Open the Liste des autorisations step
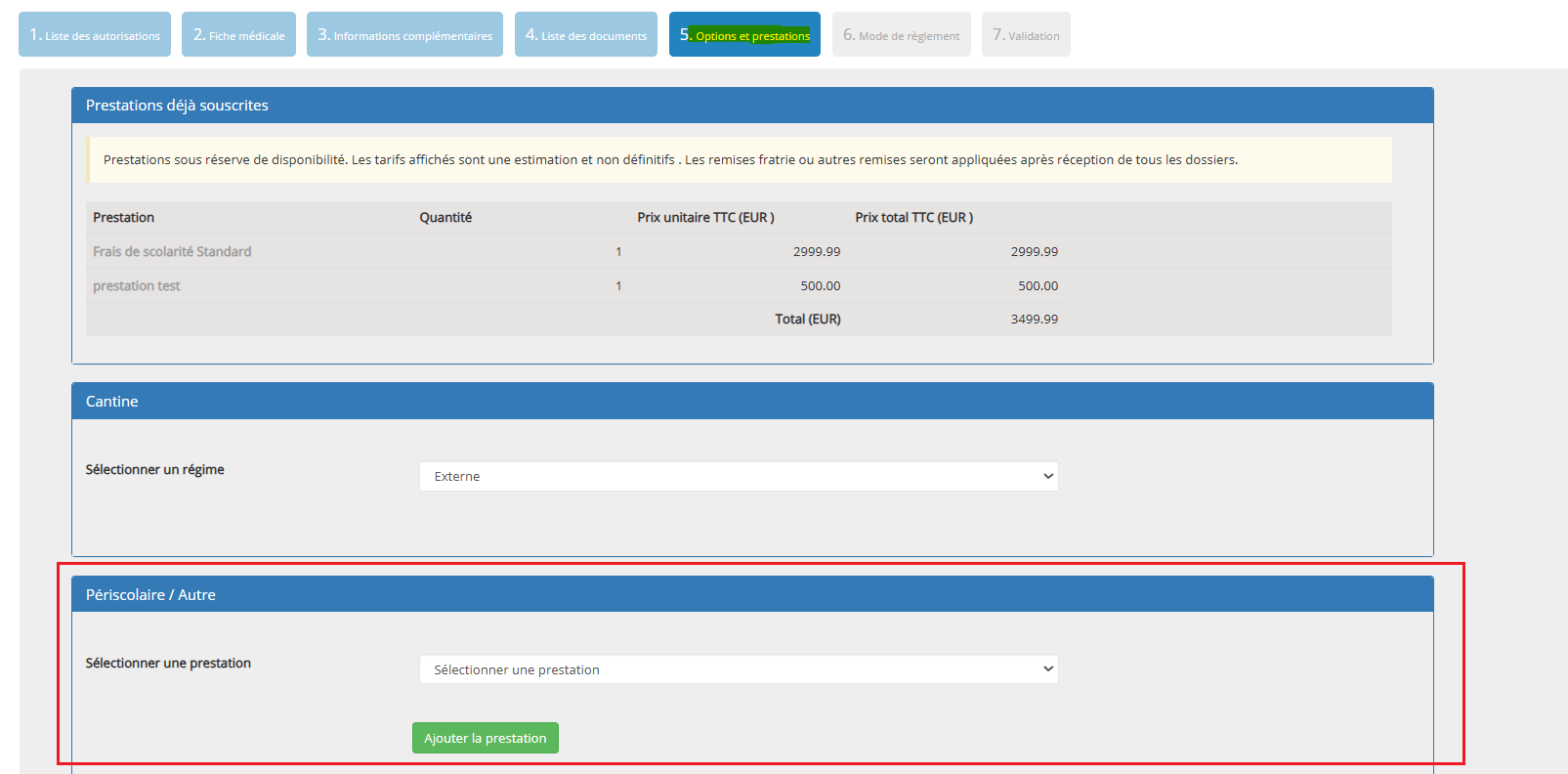1568x774 pixels. pyautogui.click(x=95, y=35)
